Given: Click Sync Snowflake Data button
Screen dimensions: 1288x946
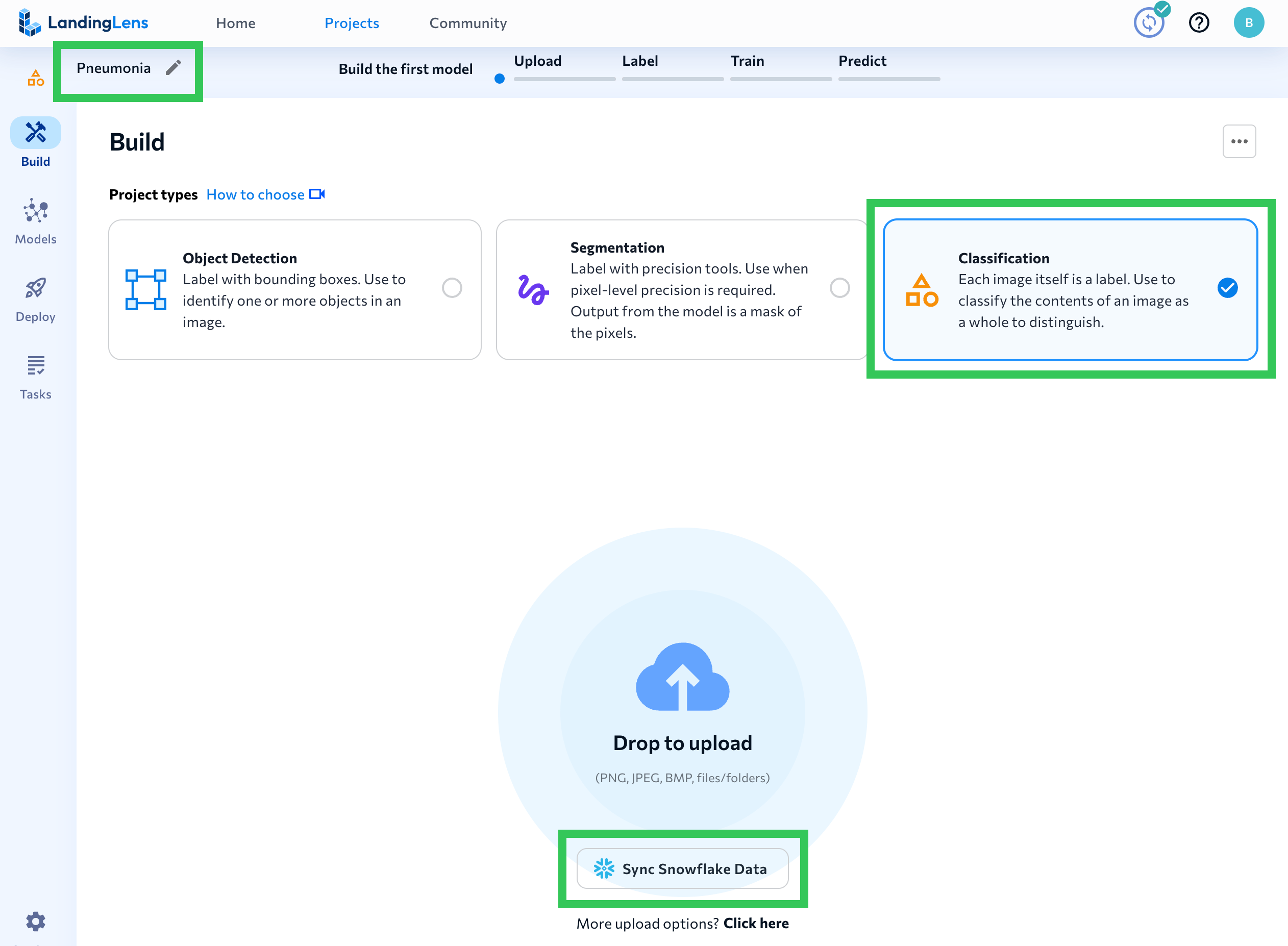Looking at the screenshot, I should [x=683, y=869].
